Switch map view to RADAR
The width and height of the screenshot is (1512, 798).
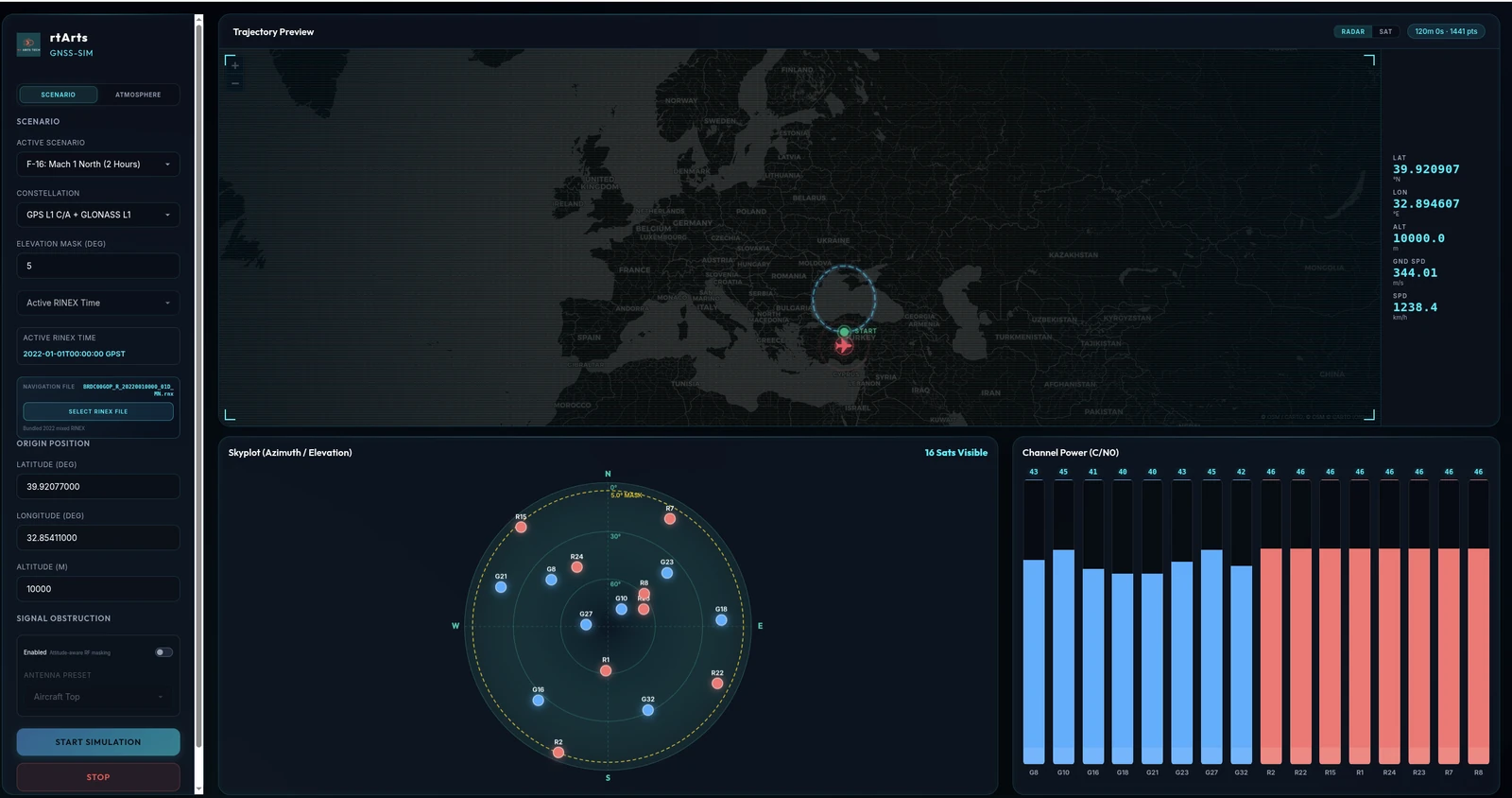[x=1353, y=31]
